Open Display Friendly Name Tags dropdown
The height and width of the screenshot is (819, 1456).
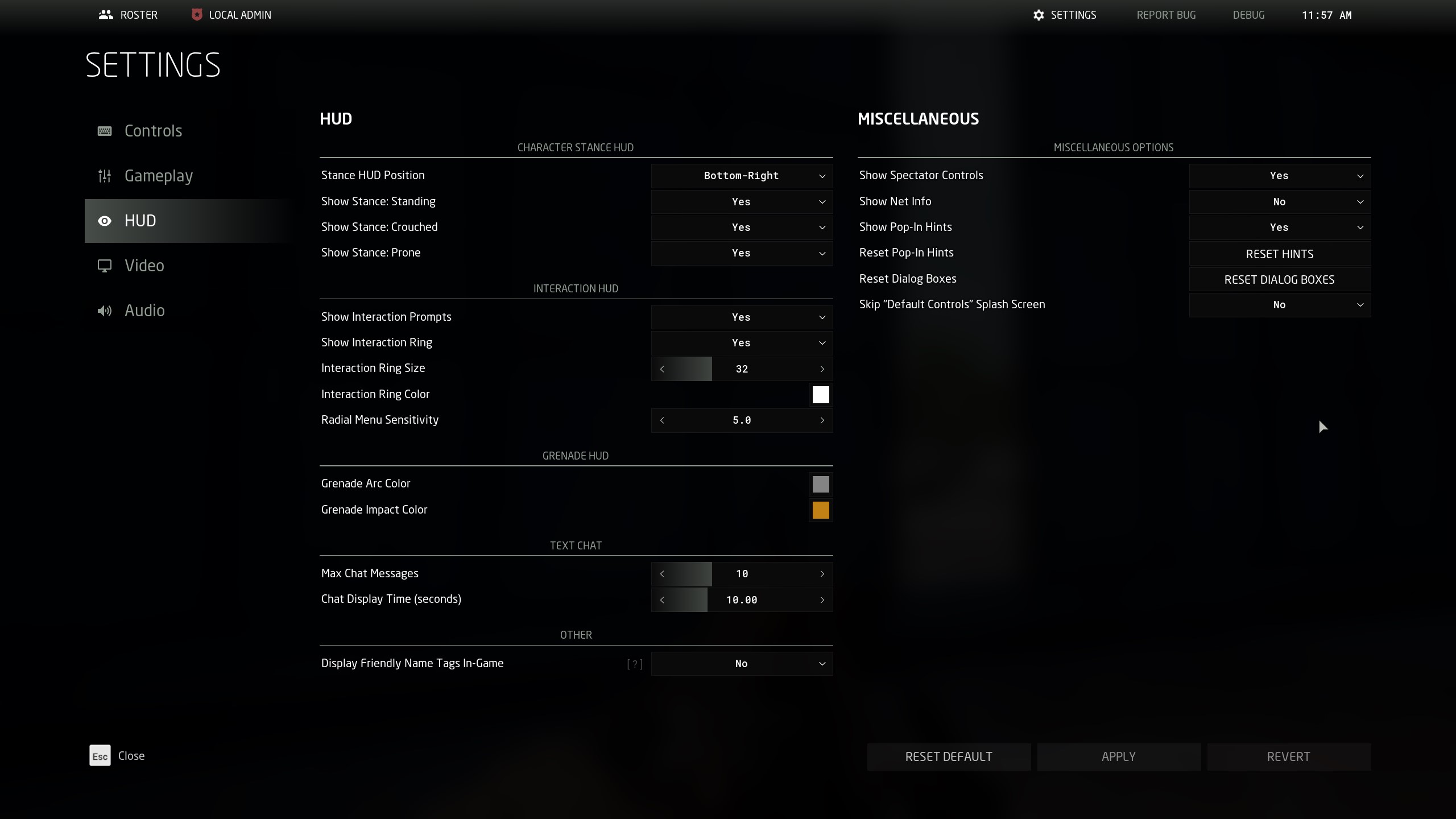742,664
